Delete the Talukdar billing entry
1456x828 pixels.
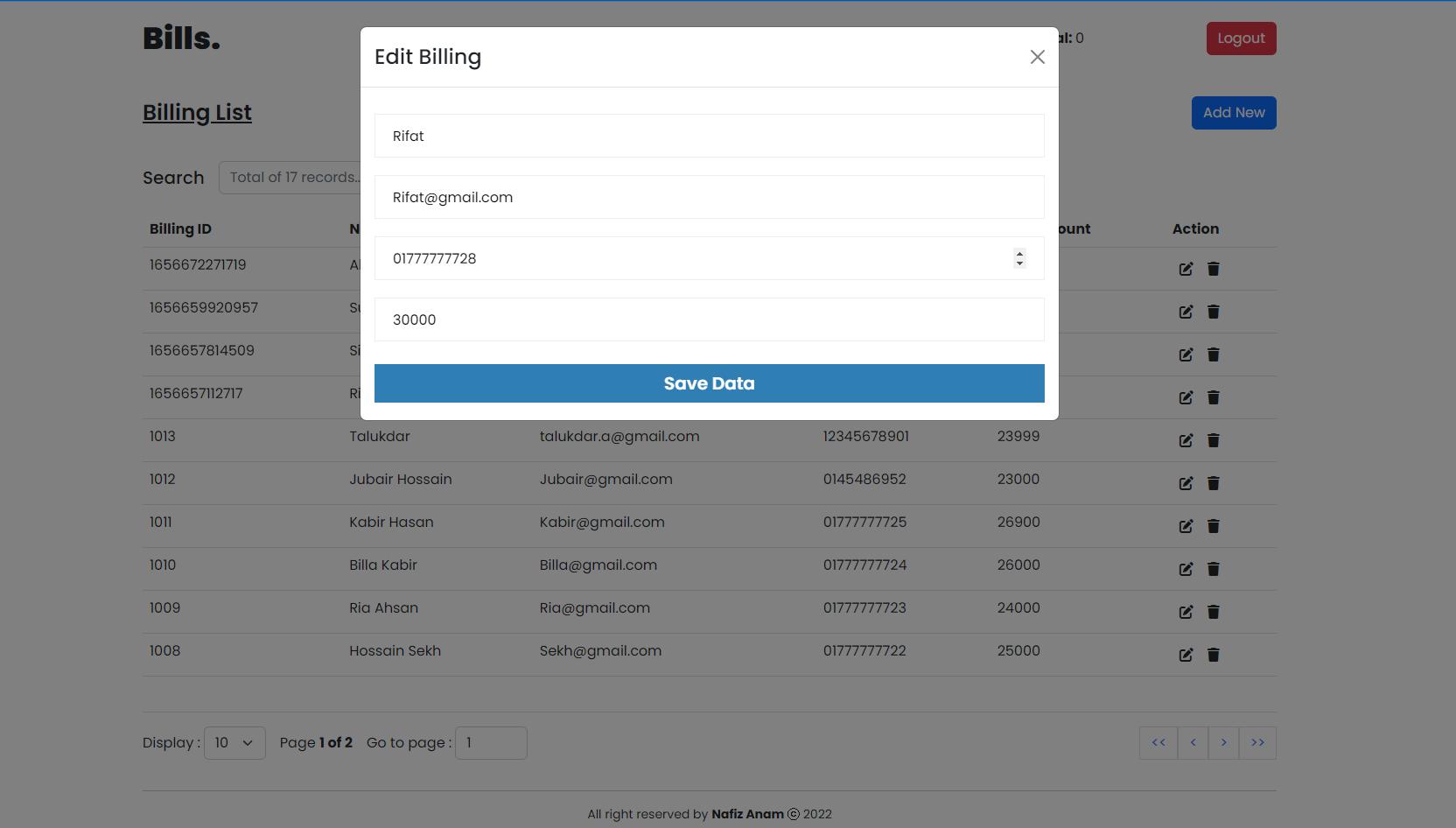(1214, 440)
